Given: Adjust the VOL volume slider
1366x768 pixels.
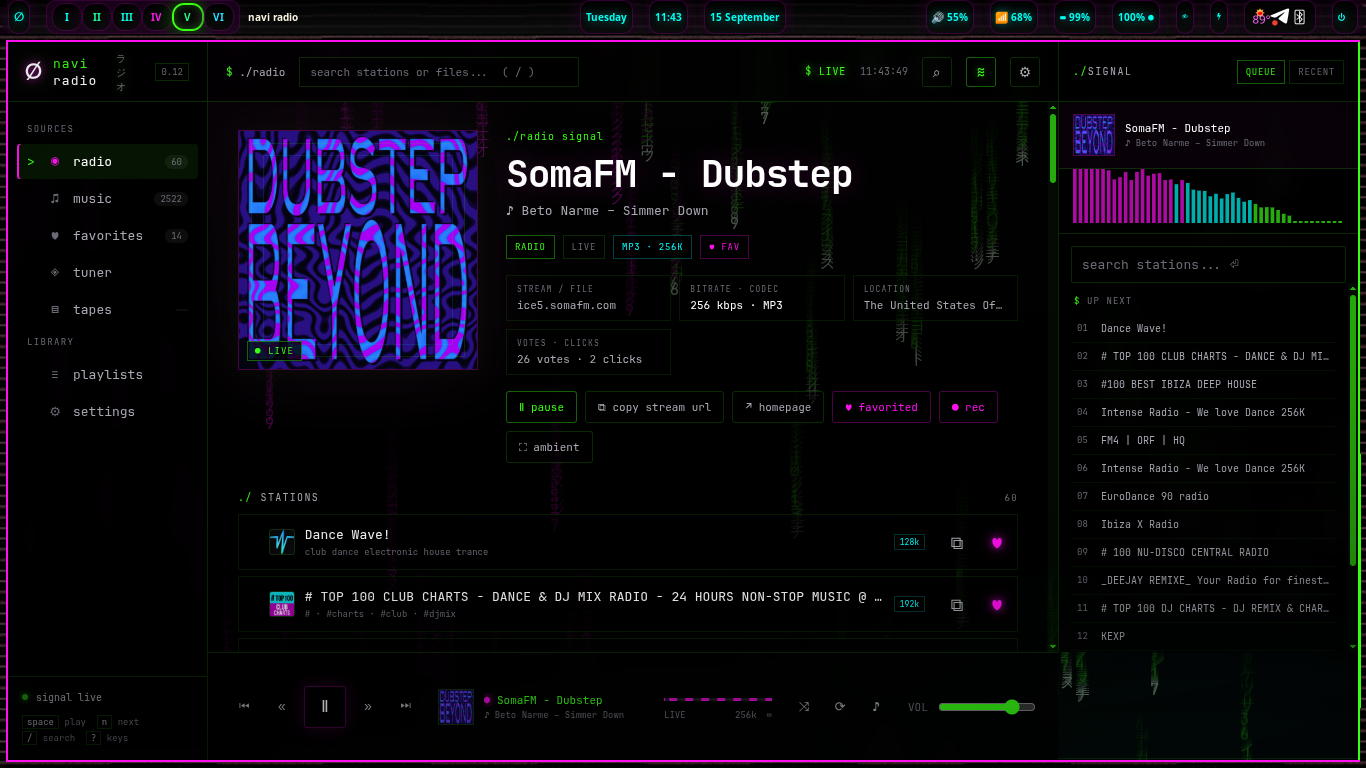Looking at the screenshot, I should pyautogui.click(x=987, y=707).
